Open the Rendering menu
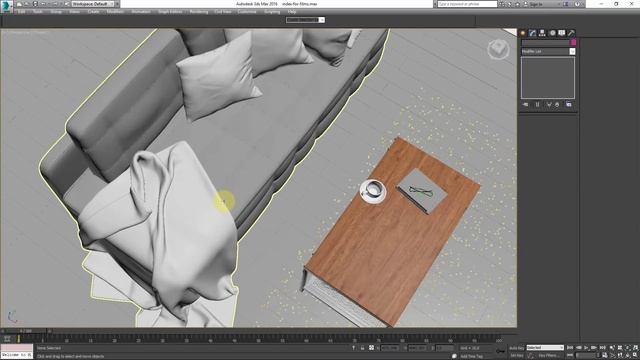The height and width of the screenshot is (360, 640). [x=199, y=12]
